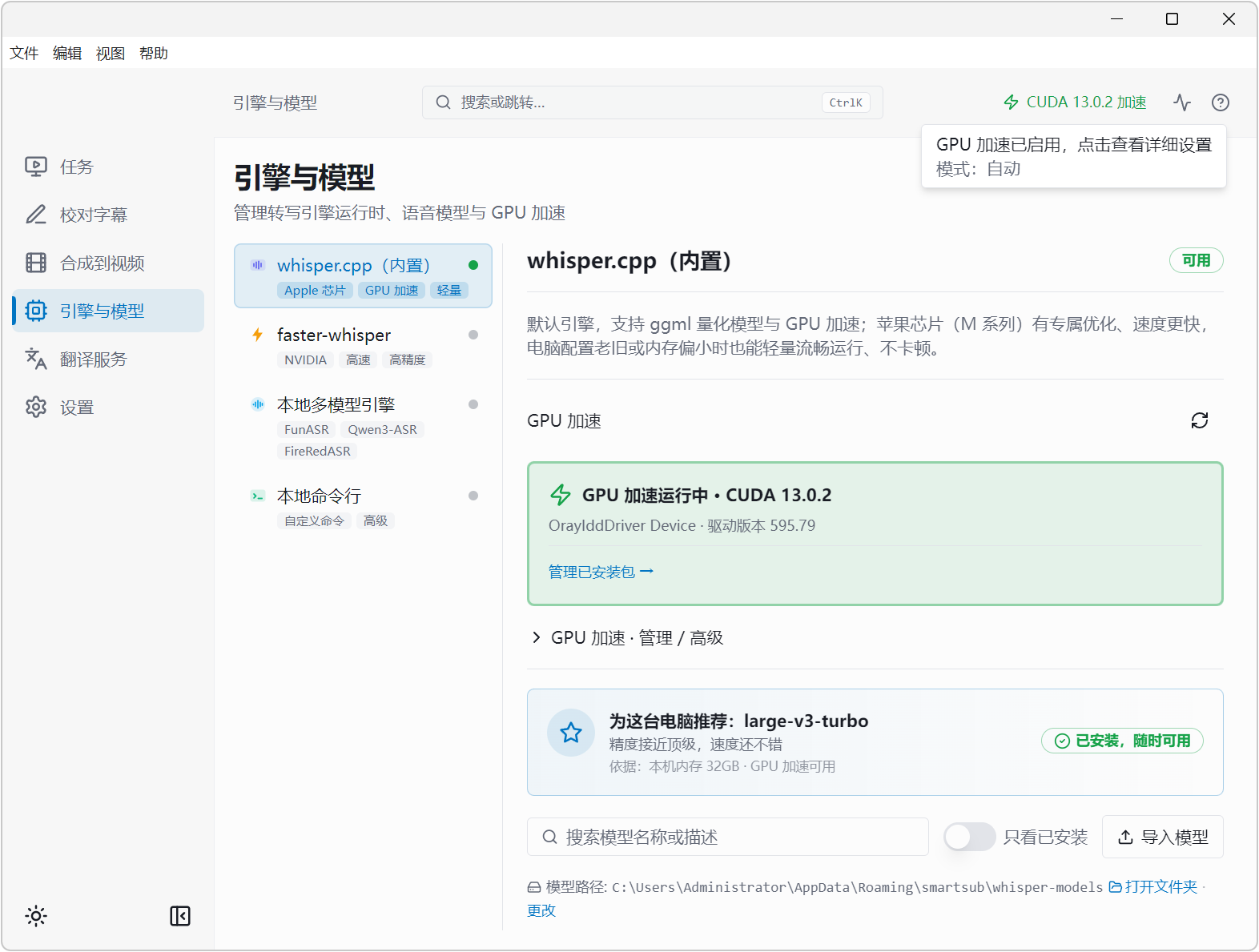The width and height of the screenshot is (1259, 952).
Task: Open the 帮助 menu
Action: [154, 53]
